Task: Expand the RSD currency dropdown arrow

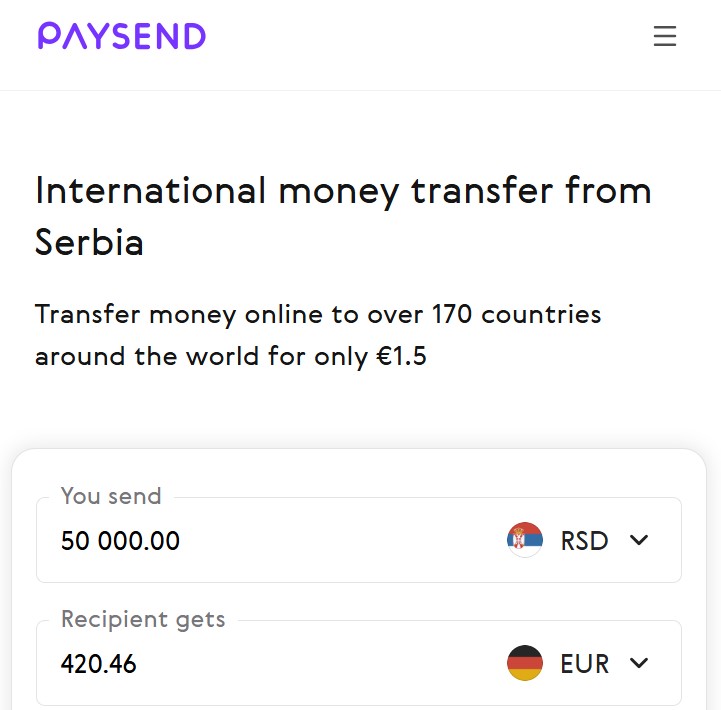Action: coord(640,541)
